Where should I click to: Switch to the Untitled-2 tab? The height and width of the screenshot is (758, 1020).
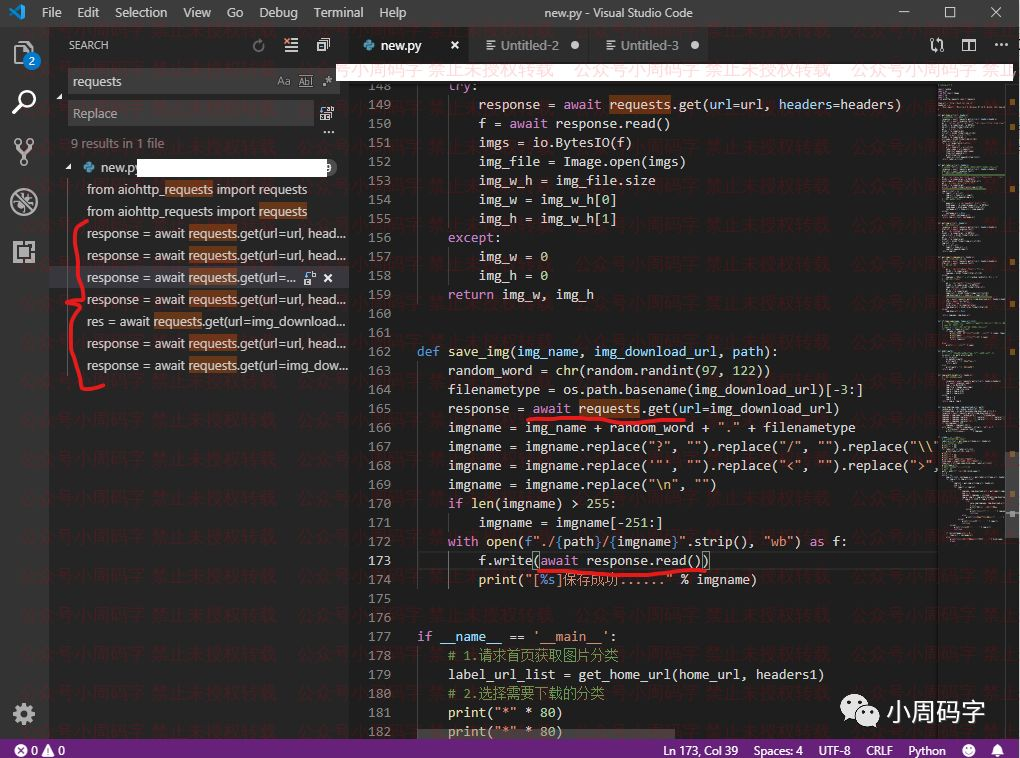(x=529, y=45)
